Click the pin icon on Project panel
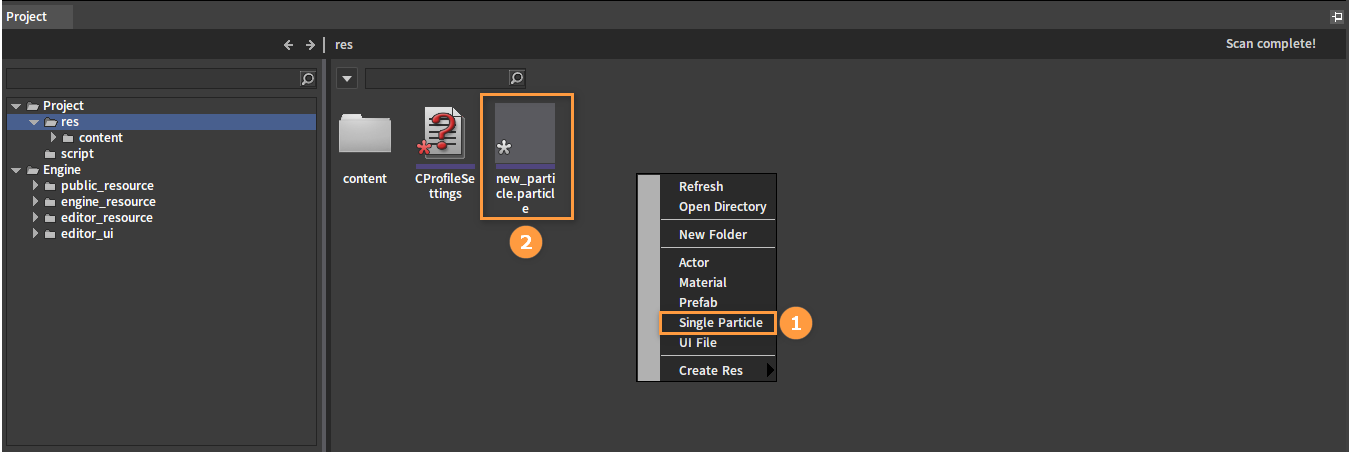The image size is (1349, 452). point(1337,16)
